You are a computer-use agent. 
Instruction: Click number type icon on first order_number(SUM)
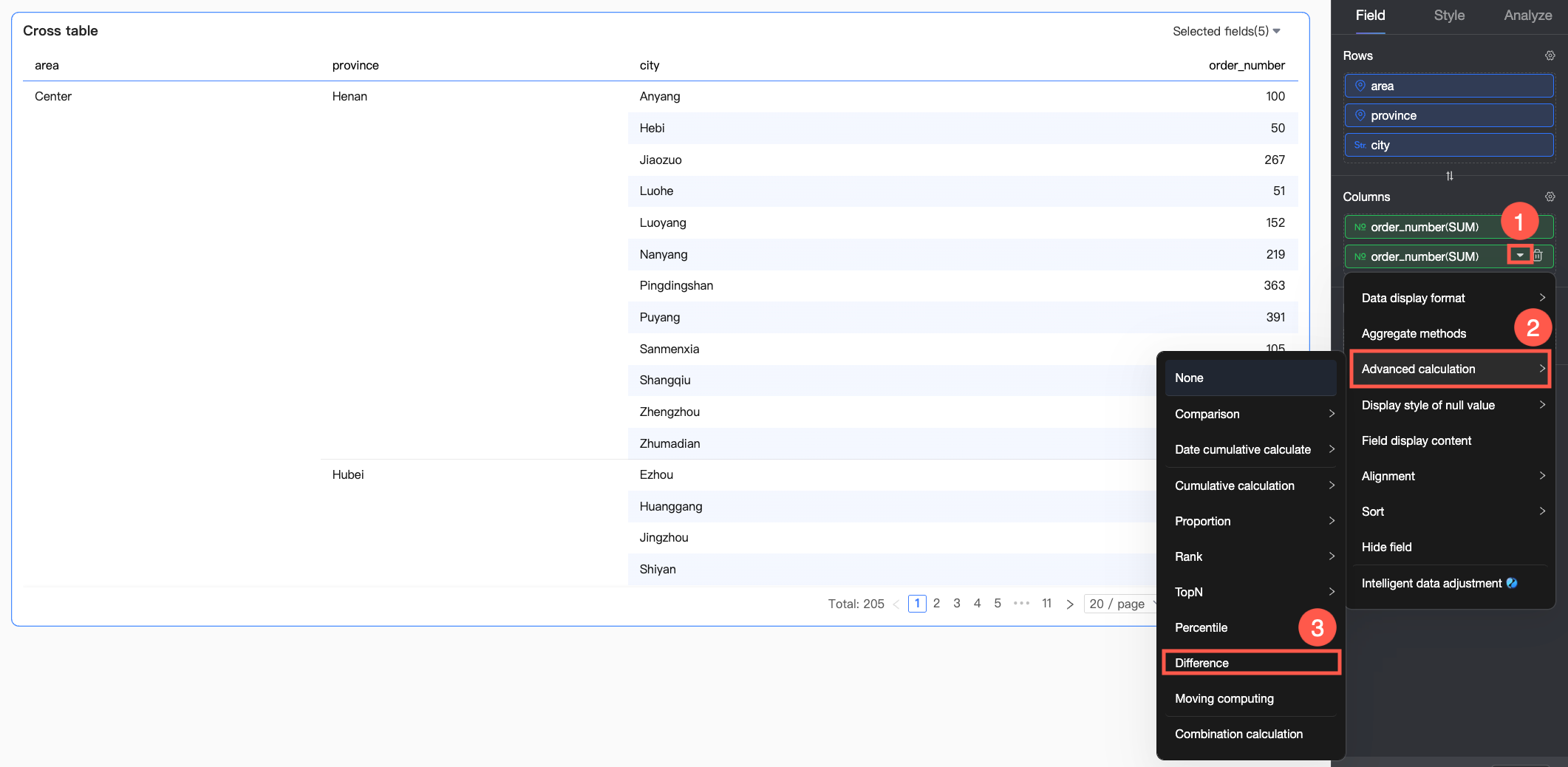(x=1360, y=227)
